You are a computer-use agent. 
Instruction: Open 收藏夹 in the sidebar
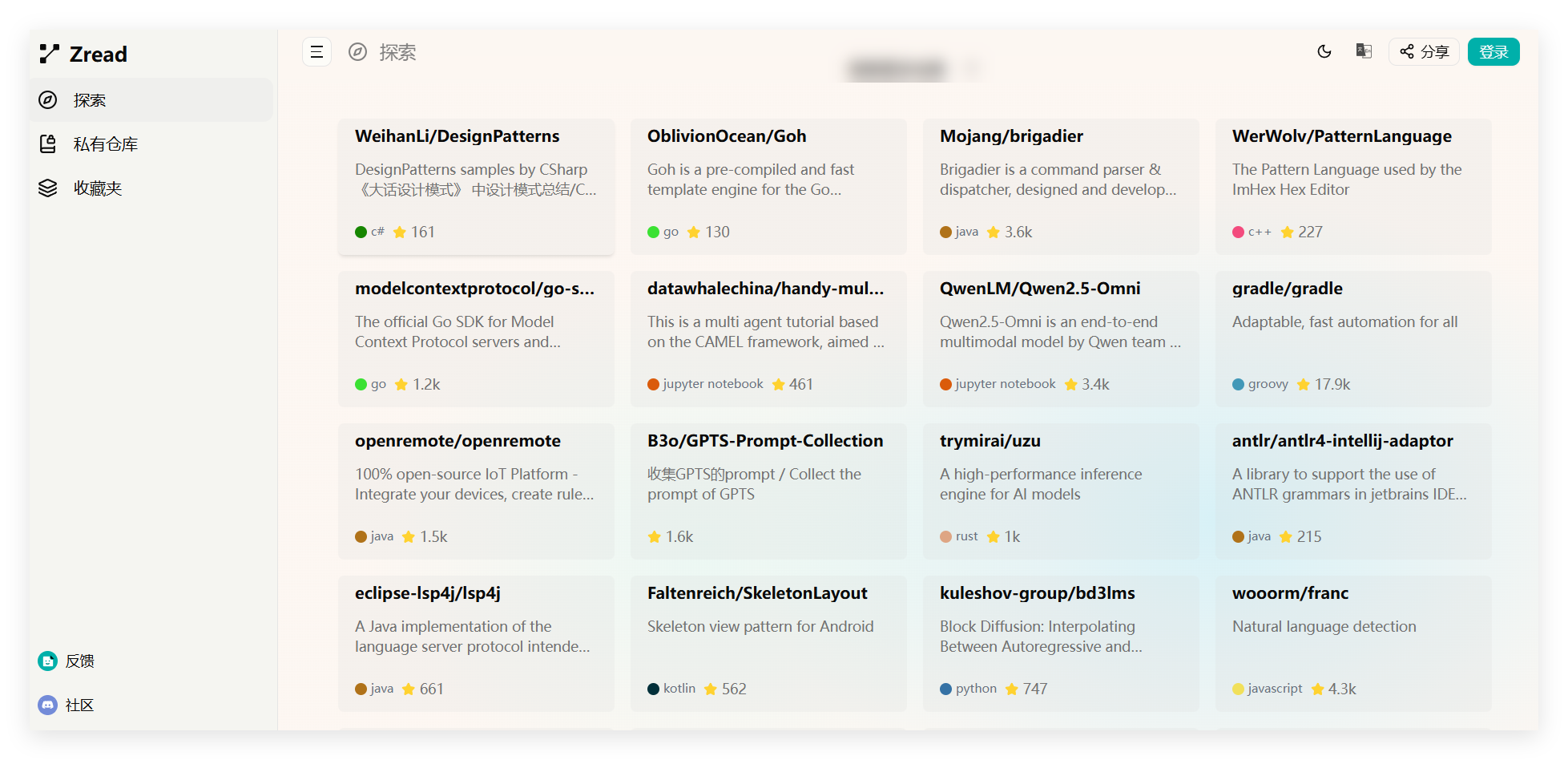click(151, 188)
